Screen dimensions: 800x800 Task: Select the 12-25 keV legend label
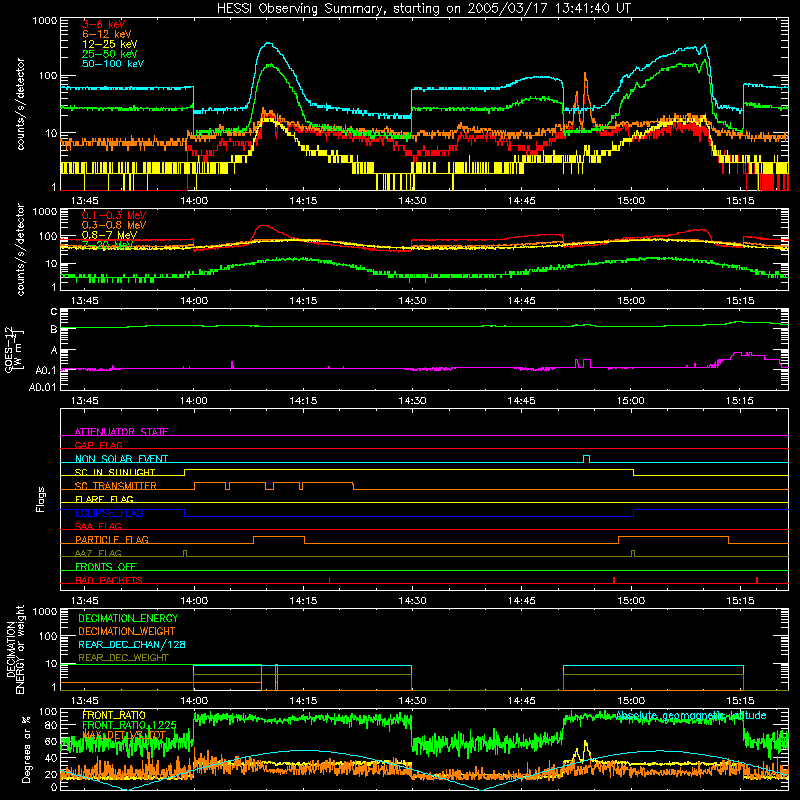110,44
